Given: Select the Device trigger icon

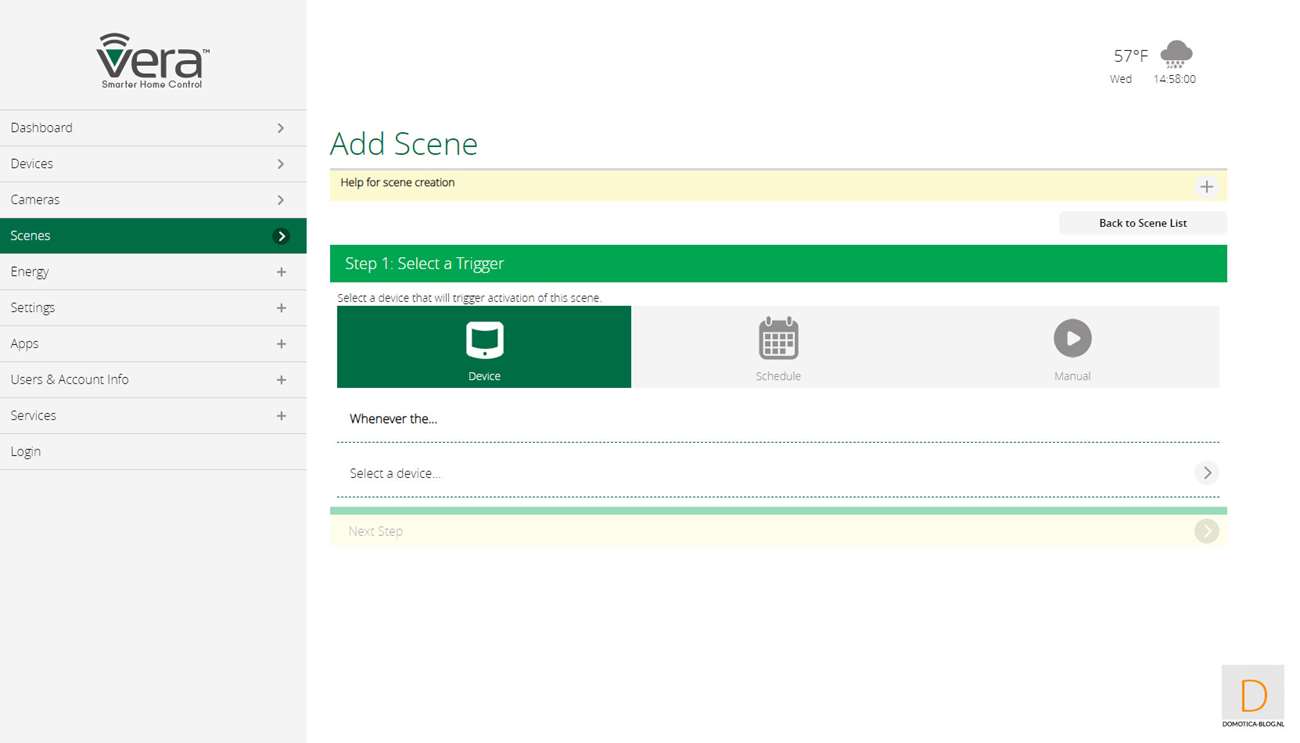Looking at the screenshot, I should click(484, 340).
